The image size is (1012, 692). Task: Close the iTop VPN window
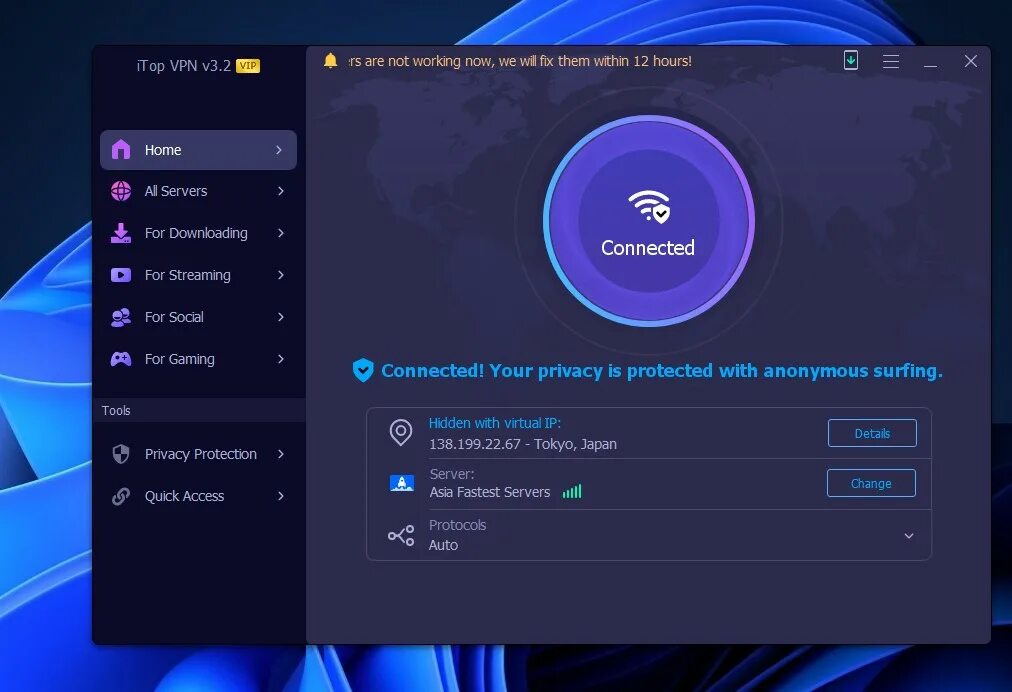tap(971, 61)
